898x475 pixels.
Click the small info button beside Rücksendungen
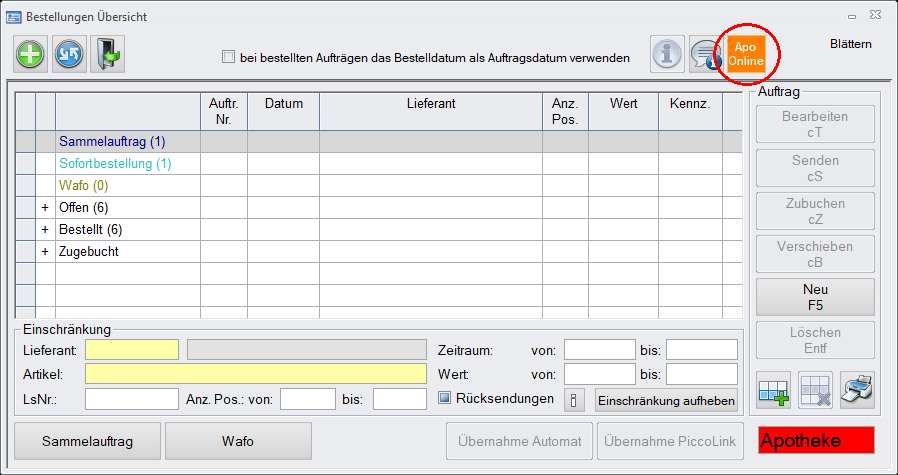(x=574, y=400)
